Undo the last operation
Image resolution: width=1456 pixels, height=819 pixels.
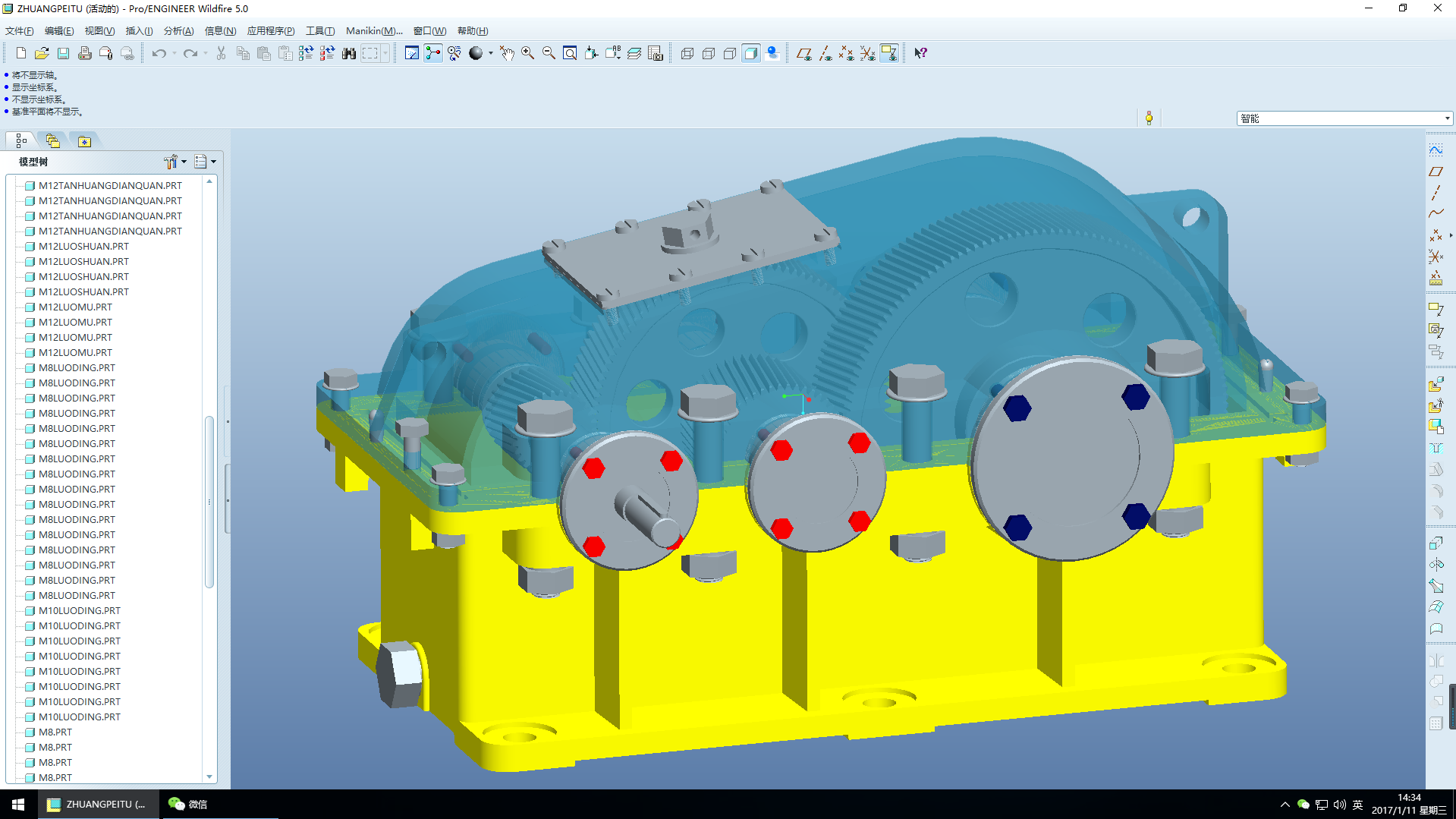[159, 53]
